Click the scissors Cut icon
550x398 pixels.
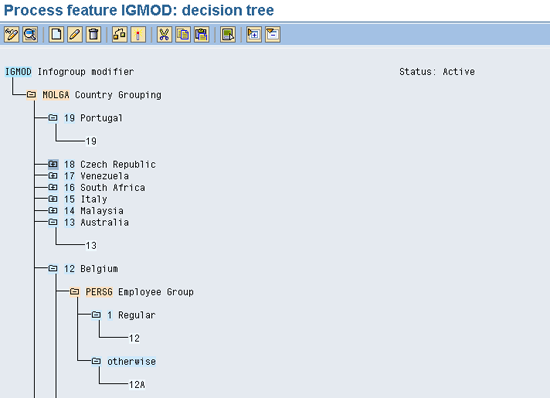164,34
